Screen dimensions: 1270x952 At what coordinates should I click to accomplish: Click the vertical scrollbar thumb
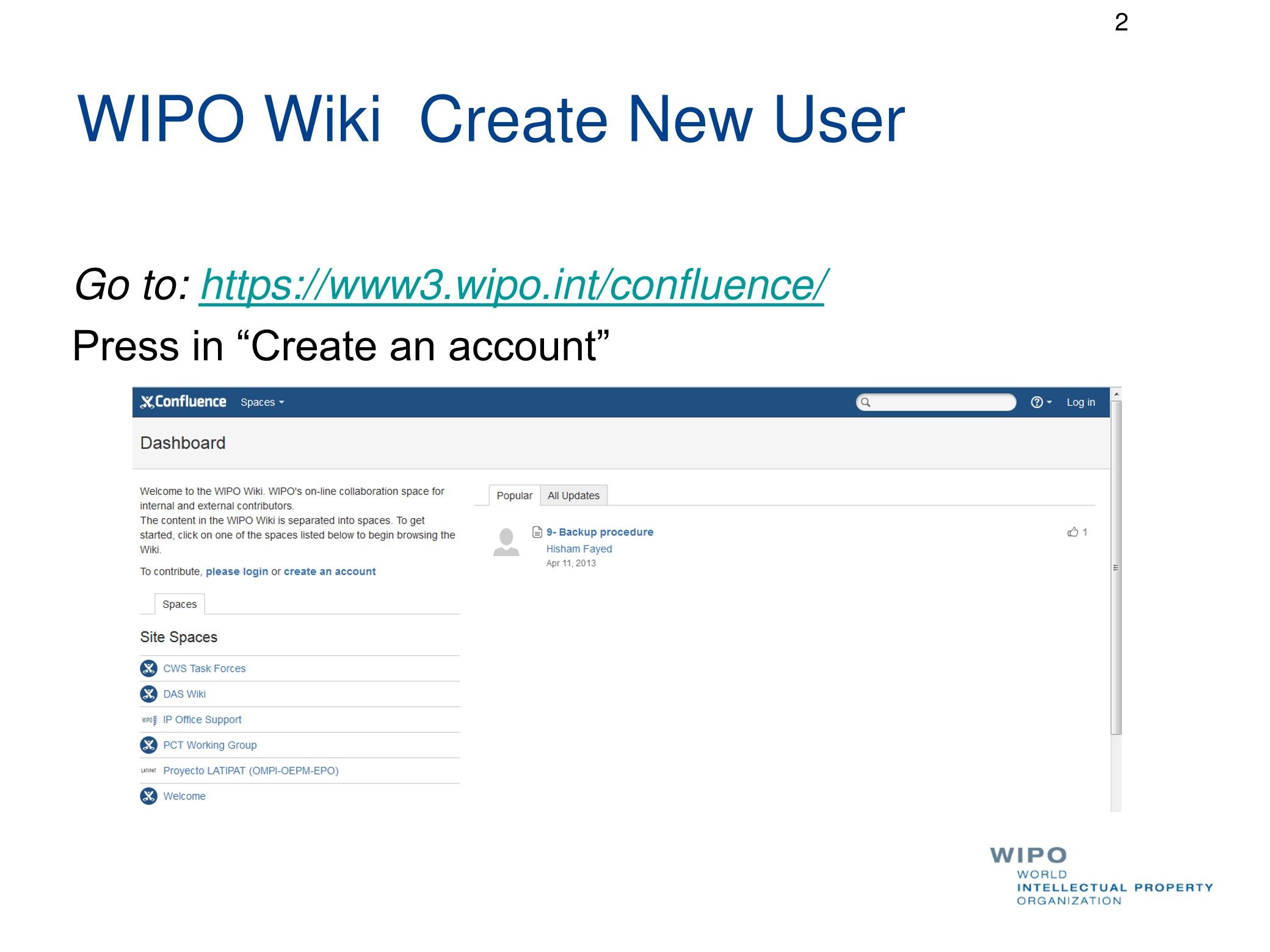click(1116, 568)
